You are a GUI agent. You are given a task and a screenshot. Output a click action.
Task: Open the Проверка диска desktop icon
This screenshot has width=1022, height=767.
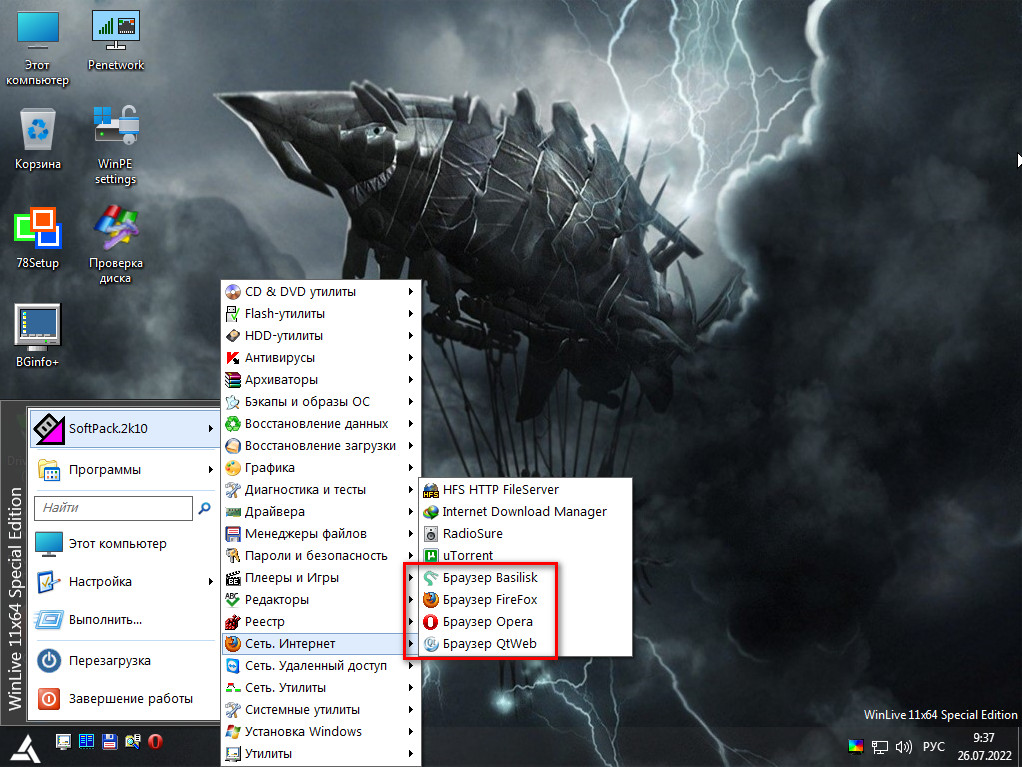point(115,245)
